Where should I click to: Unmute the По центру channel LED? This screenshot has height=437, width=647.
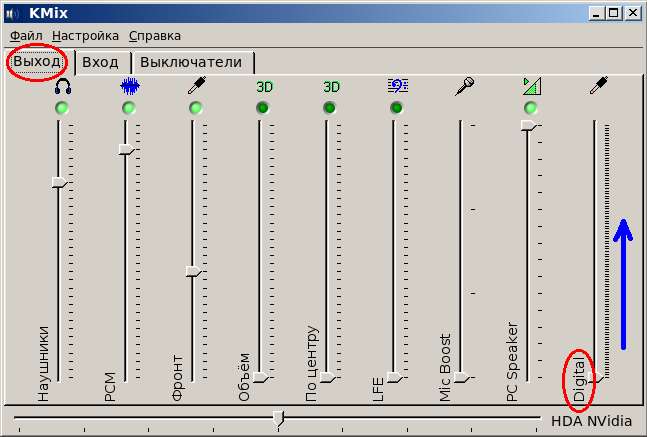pyautogui.click(x=329, y=108)
